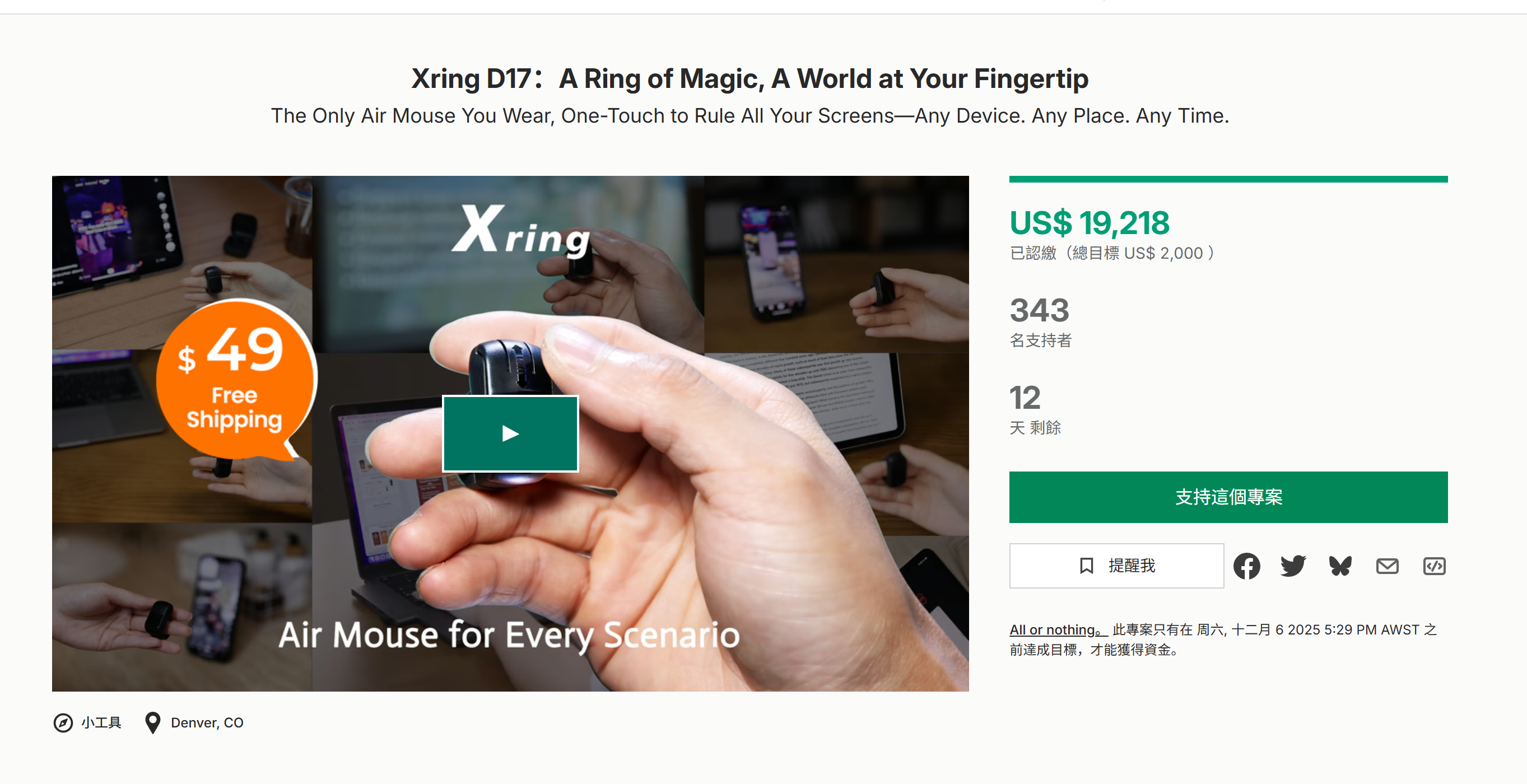This screenshot has width=1527, height=784.
Task: Click the compass category icon
Action: [x=63, y=722]
